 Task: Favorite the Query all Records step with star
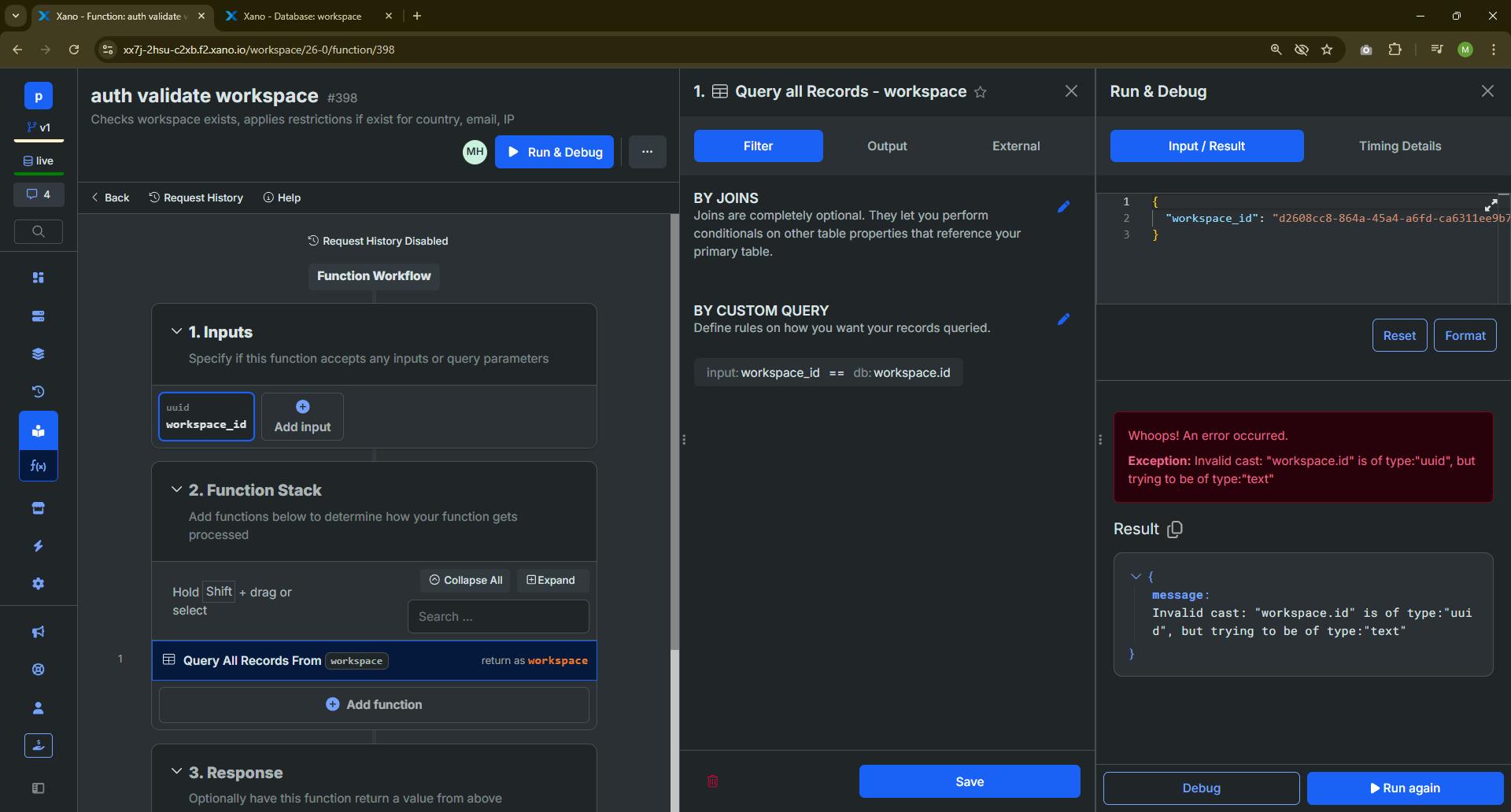(x=981, y=92)
